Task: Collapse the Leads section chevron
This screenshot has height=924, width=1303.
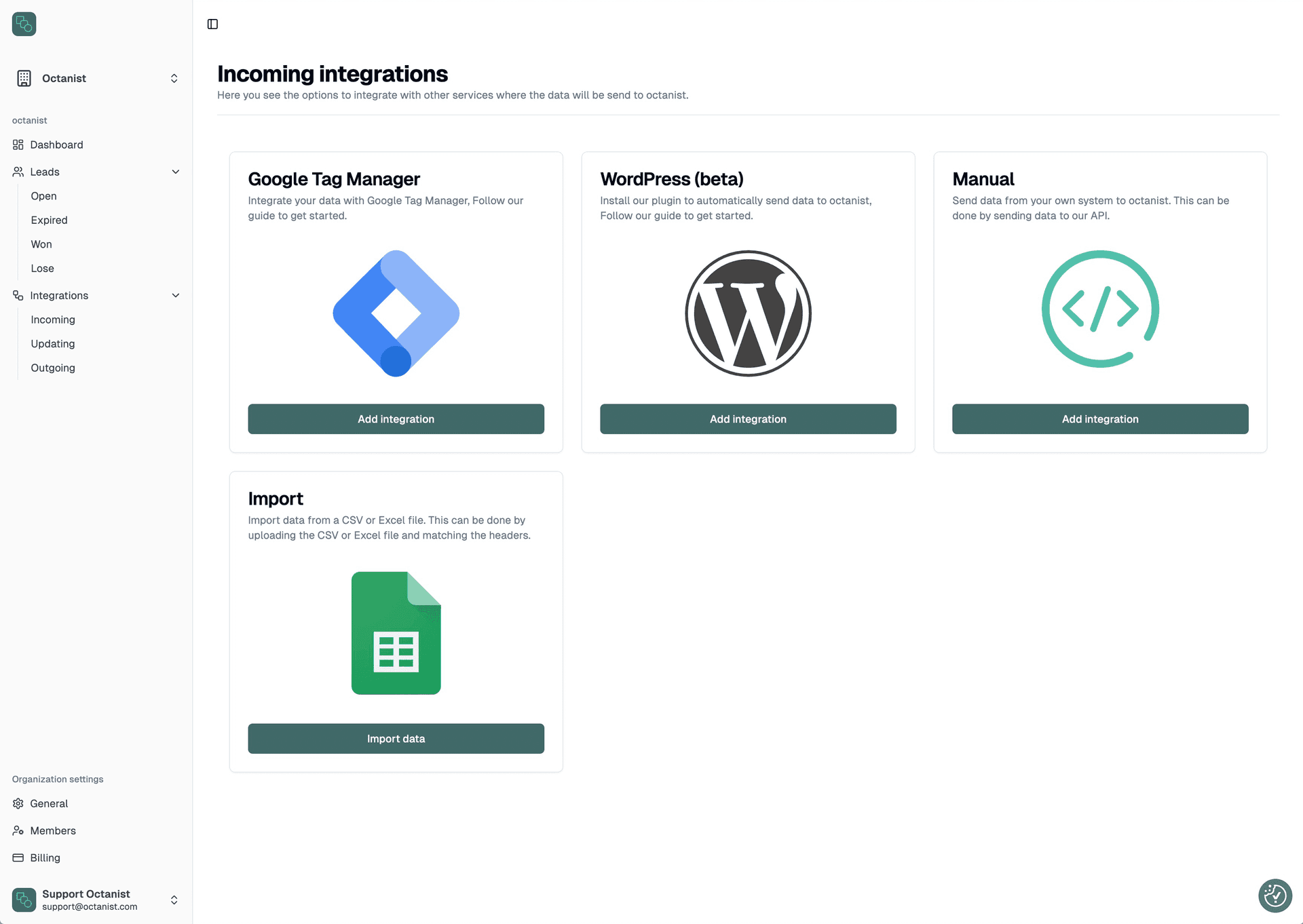Action: (x=176, y=171)
